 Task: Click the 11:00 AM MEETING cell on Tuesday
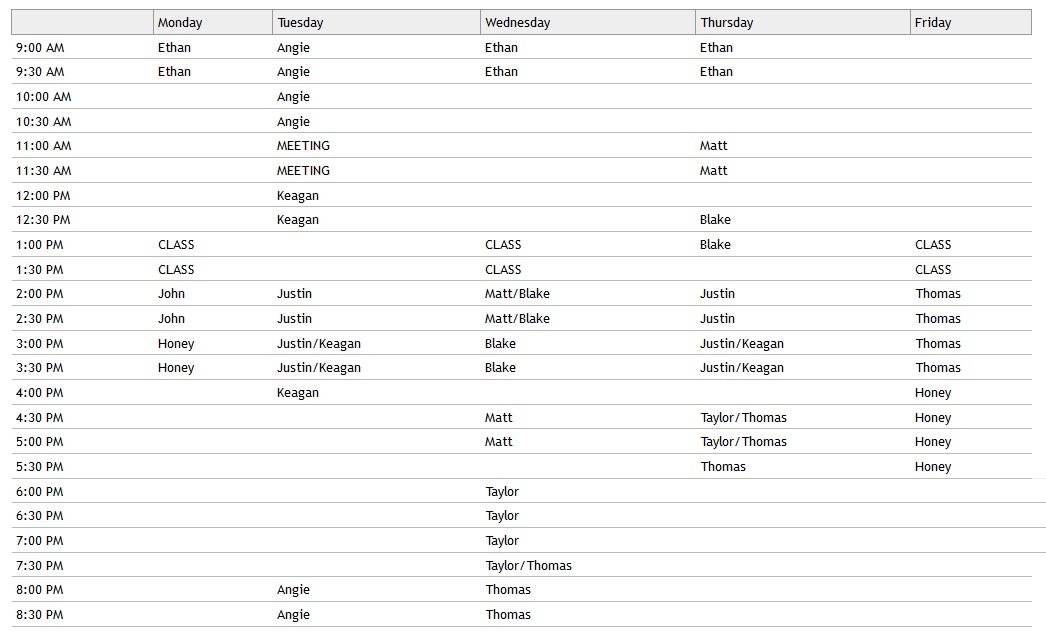click(303, 146)
